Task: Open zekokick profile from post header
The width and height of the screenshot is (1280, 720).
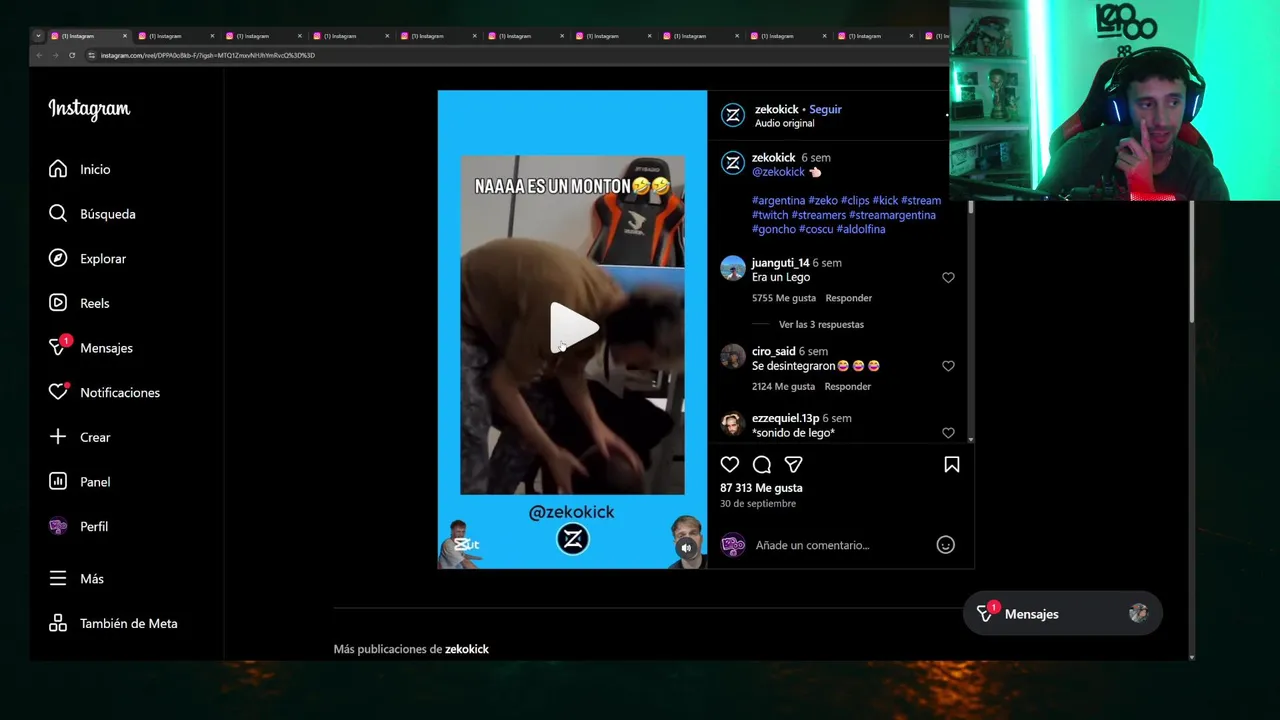Action: [776, 109]
